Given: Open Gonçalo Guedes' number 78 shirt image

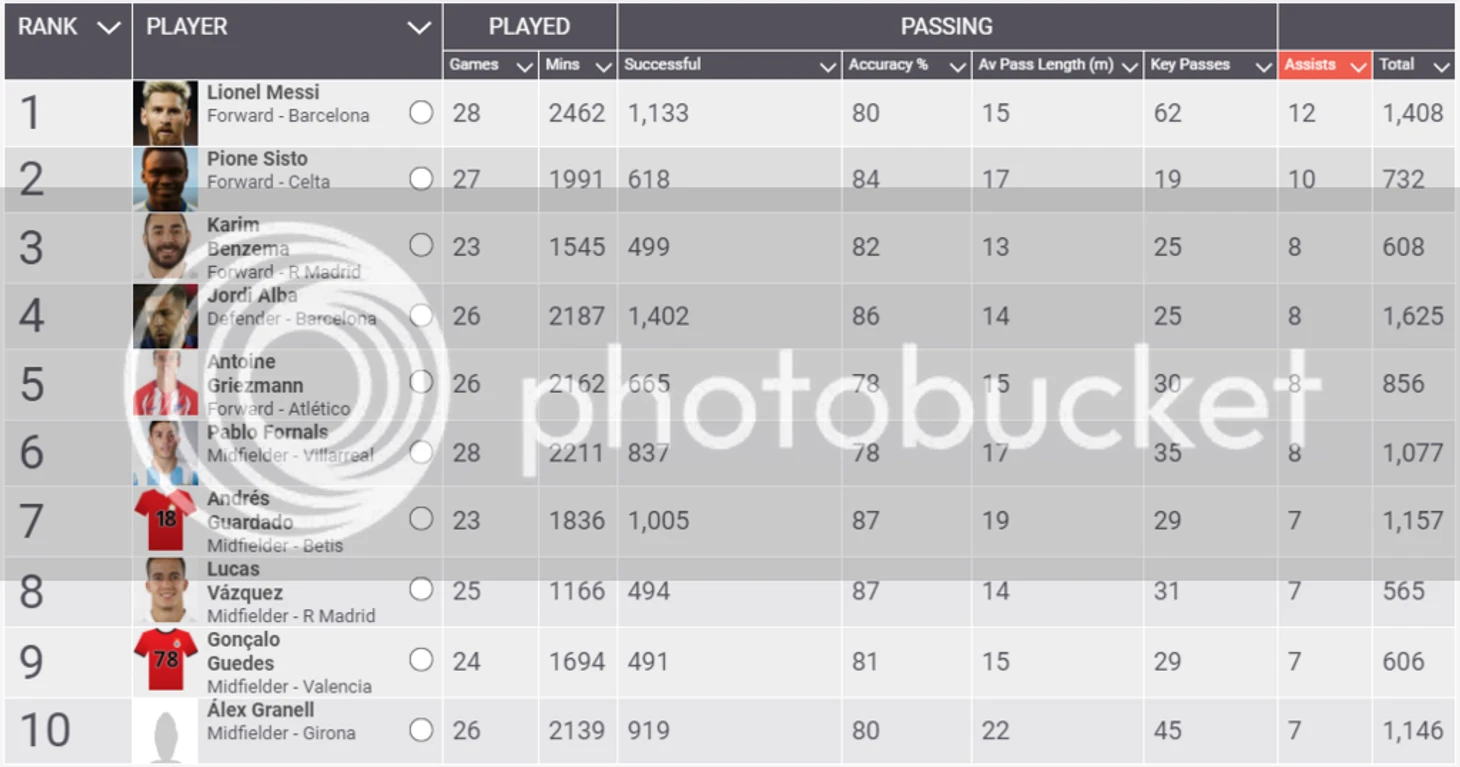Looking at the screenshot, I should [x=166, y=660].
